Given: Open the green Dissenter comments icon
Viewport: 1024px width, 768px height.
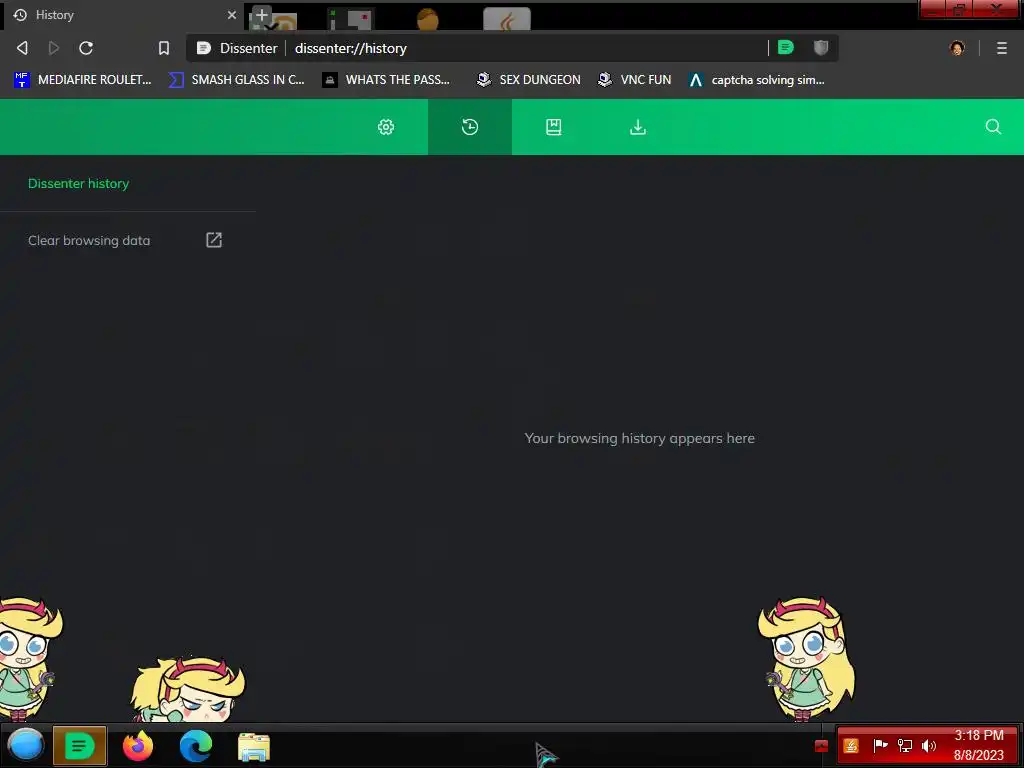Looking at the screenshot, I should coord(786,47).
